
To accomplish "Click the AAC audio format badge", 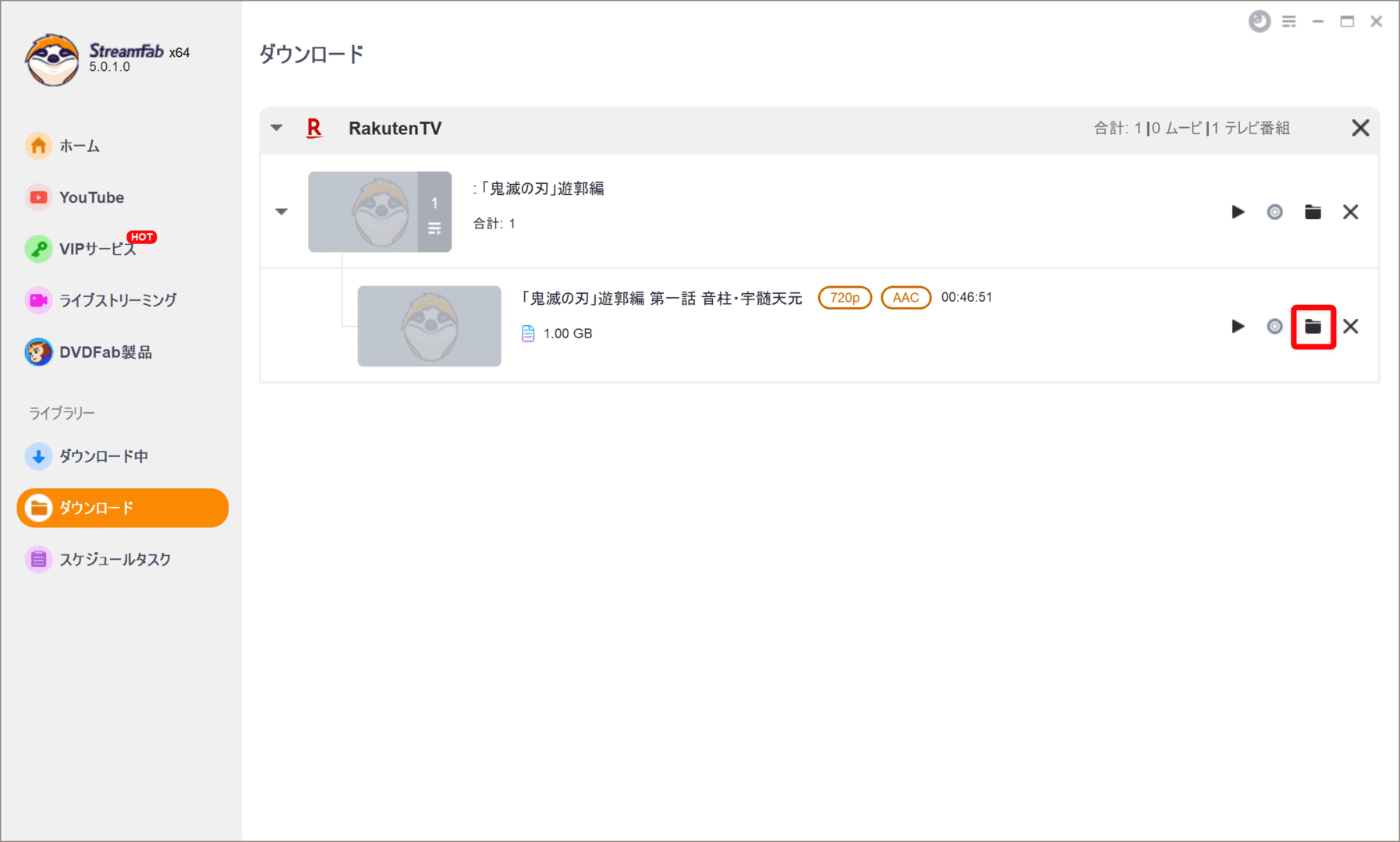I will 906,297.
